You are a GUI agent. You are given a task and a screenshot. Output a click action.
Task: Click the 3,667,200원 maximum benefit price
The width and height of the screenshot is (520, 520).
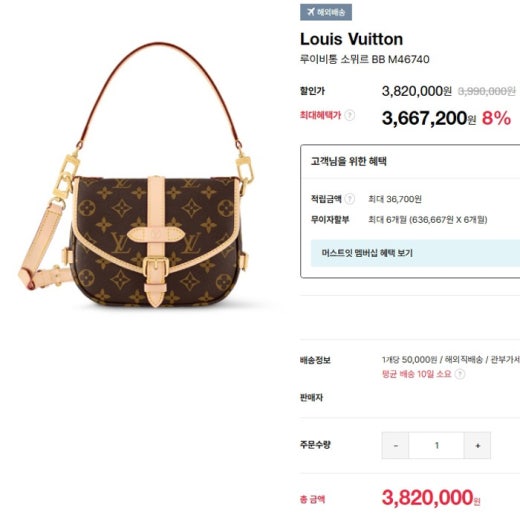click(x=429, y=118)
